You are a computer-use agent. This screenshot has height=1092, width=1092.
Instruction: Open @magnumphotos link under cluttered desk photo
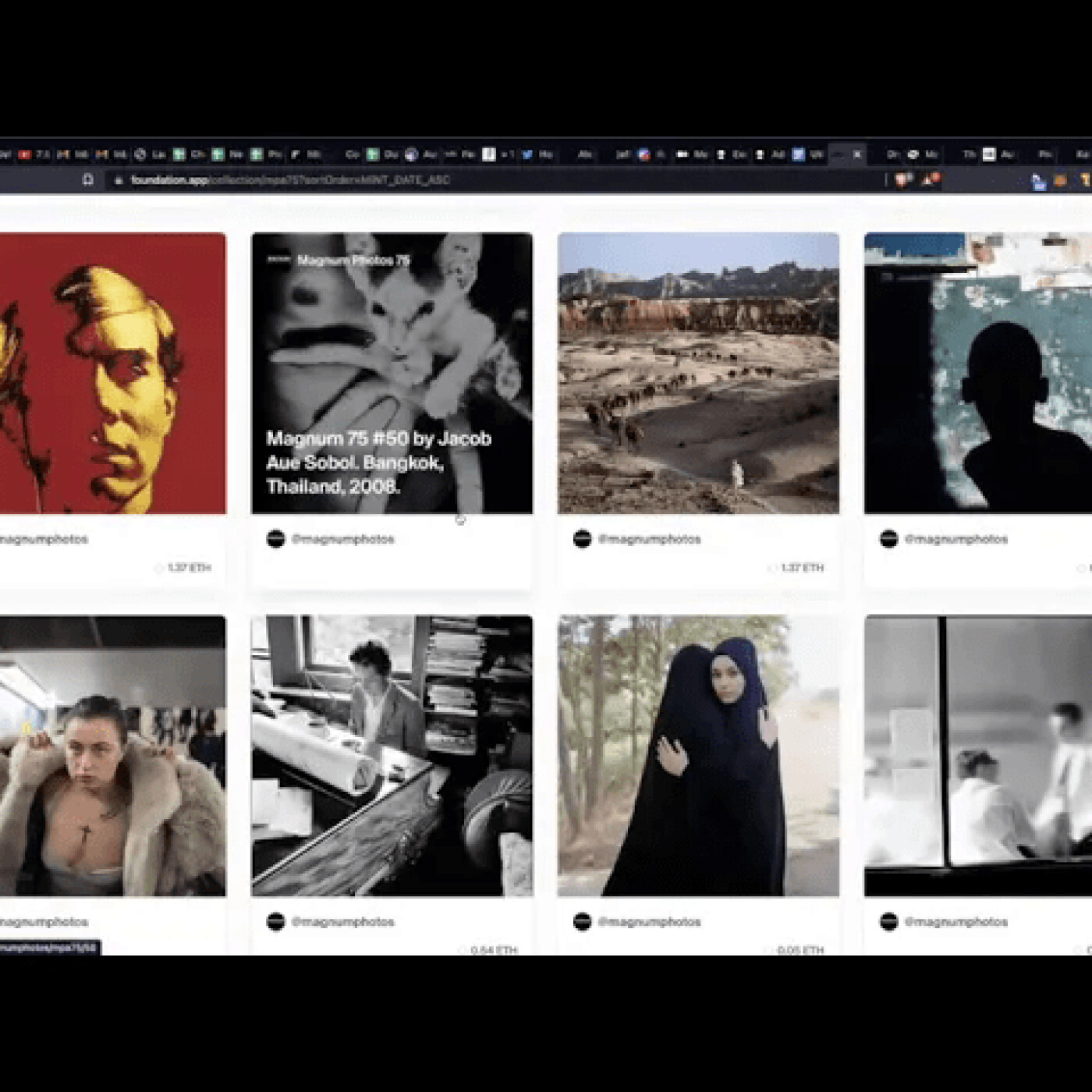click(x=343, y=922)
